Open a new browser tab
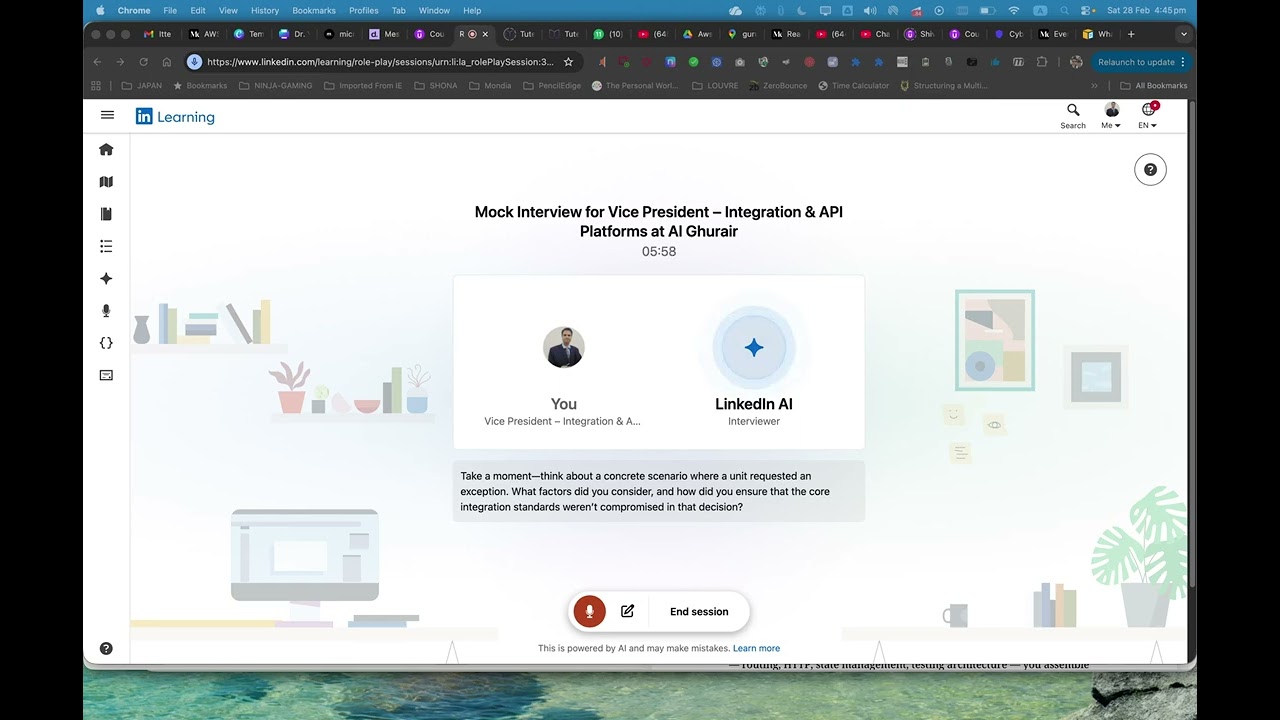 point(1131,34)
